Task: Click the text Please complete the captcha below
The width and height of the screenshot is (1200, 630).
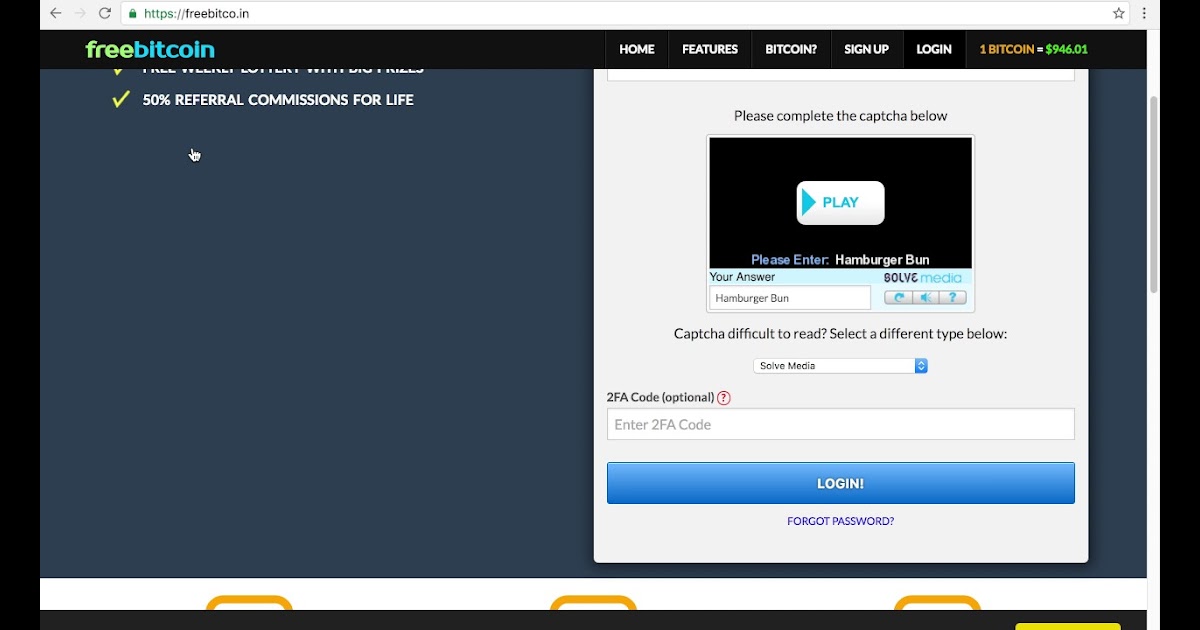Action: tap(841, 116)
